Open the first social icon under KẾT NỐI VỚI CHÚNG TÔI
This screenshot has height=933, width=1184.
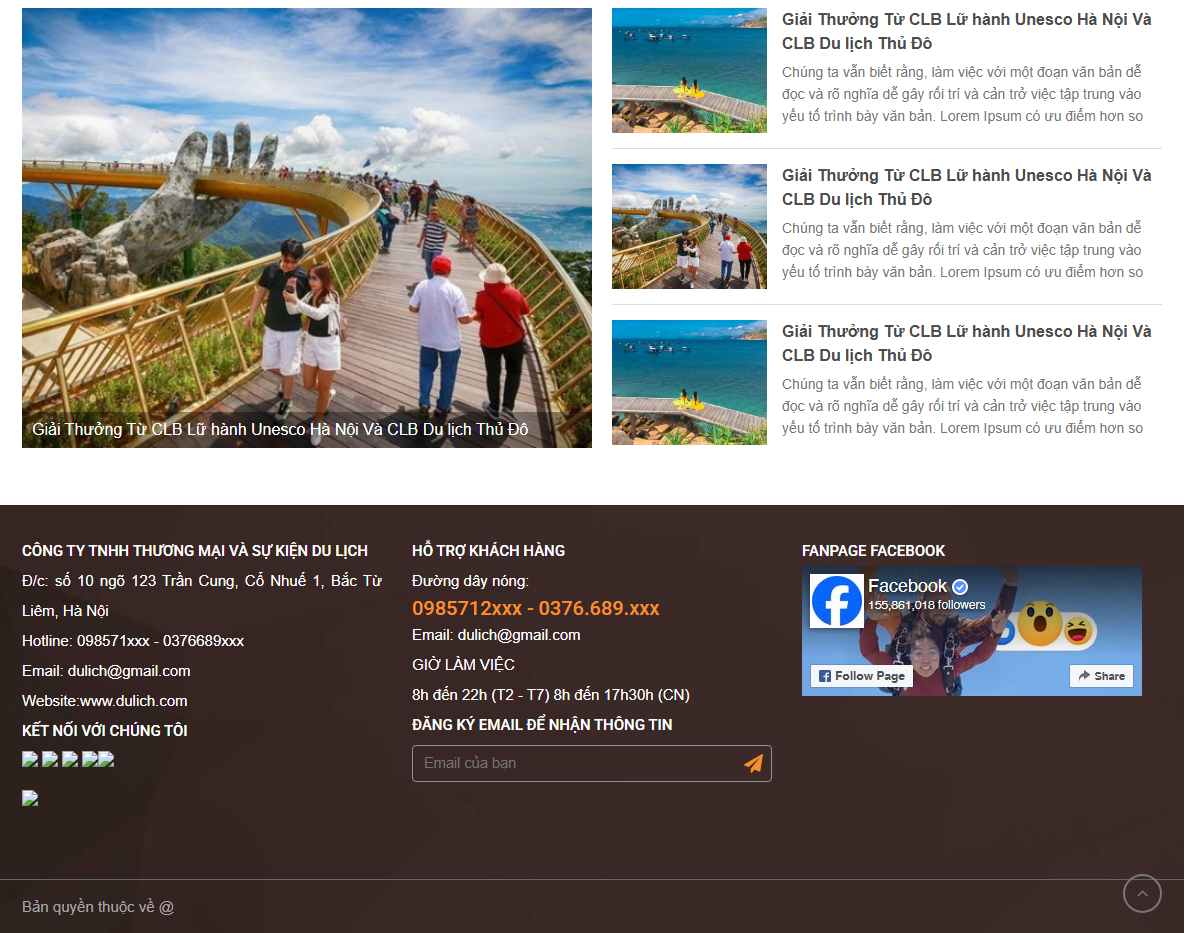29,759
